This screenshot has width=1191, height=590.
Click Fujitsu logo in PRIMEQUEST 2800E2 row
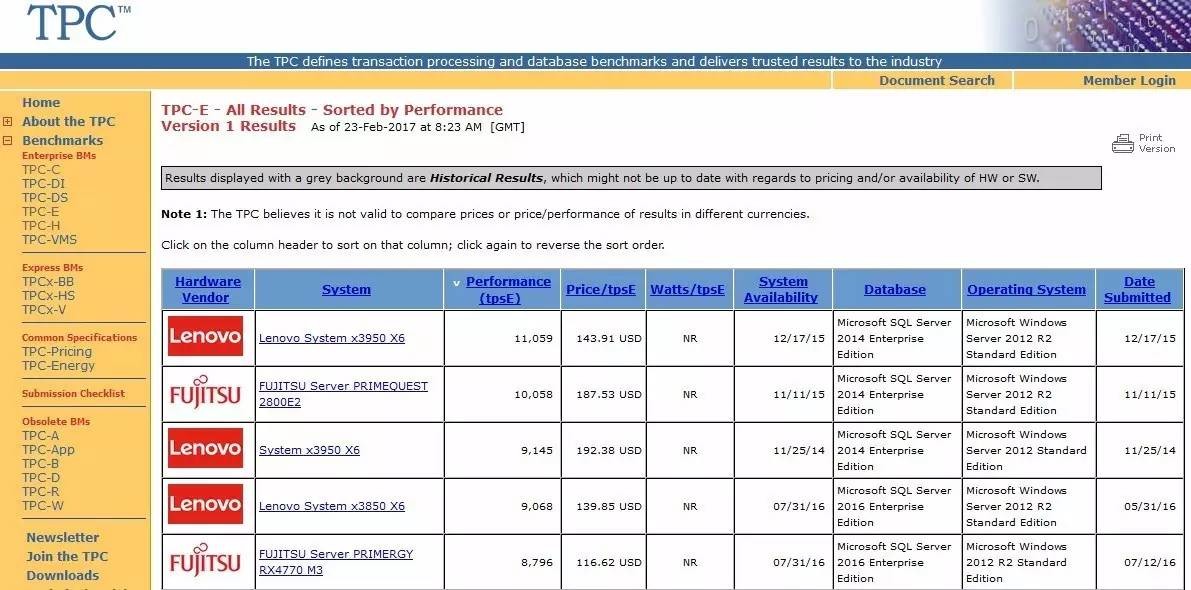[x=205, y=393]
